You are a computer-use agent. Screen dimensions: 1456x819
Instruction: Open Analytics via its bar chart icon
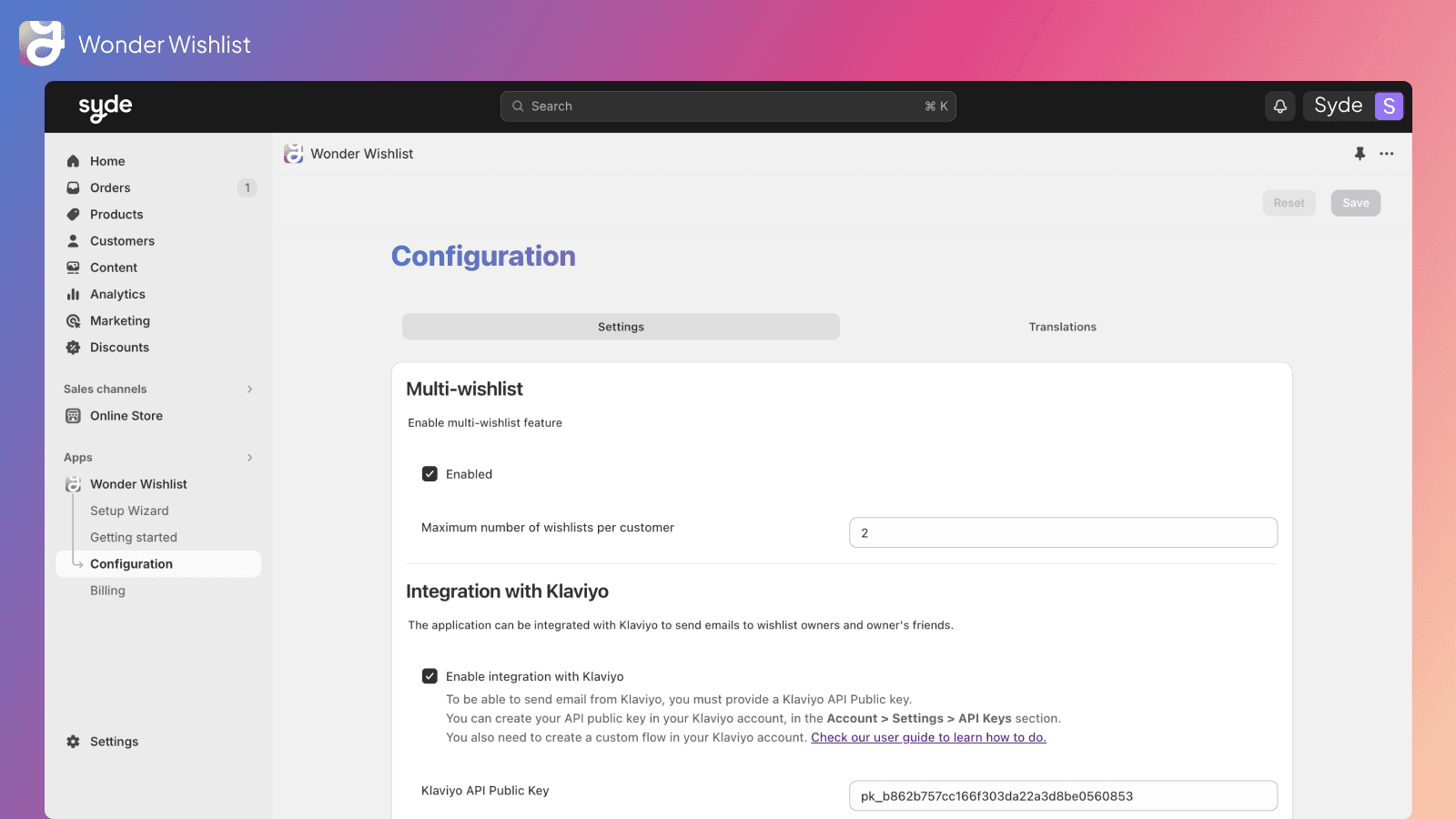(73, 294)
